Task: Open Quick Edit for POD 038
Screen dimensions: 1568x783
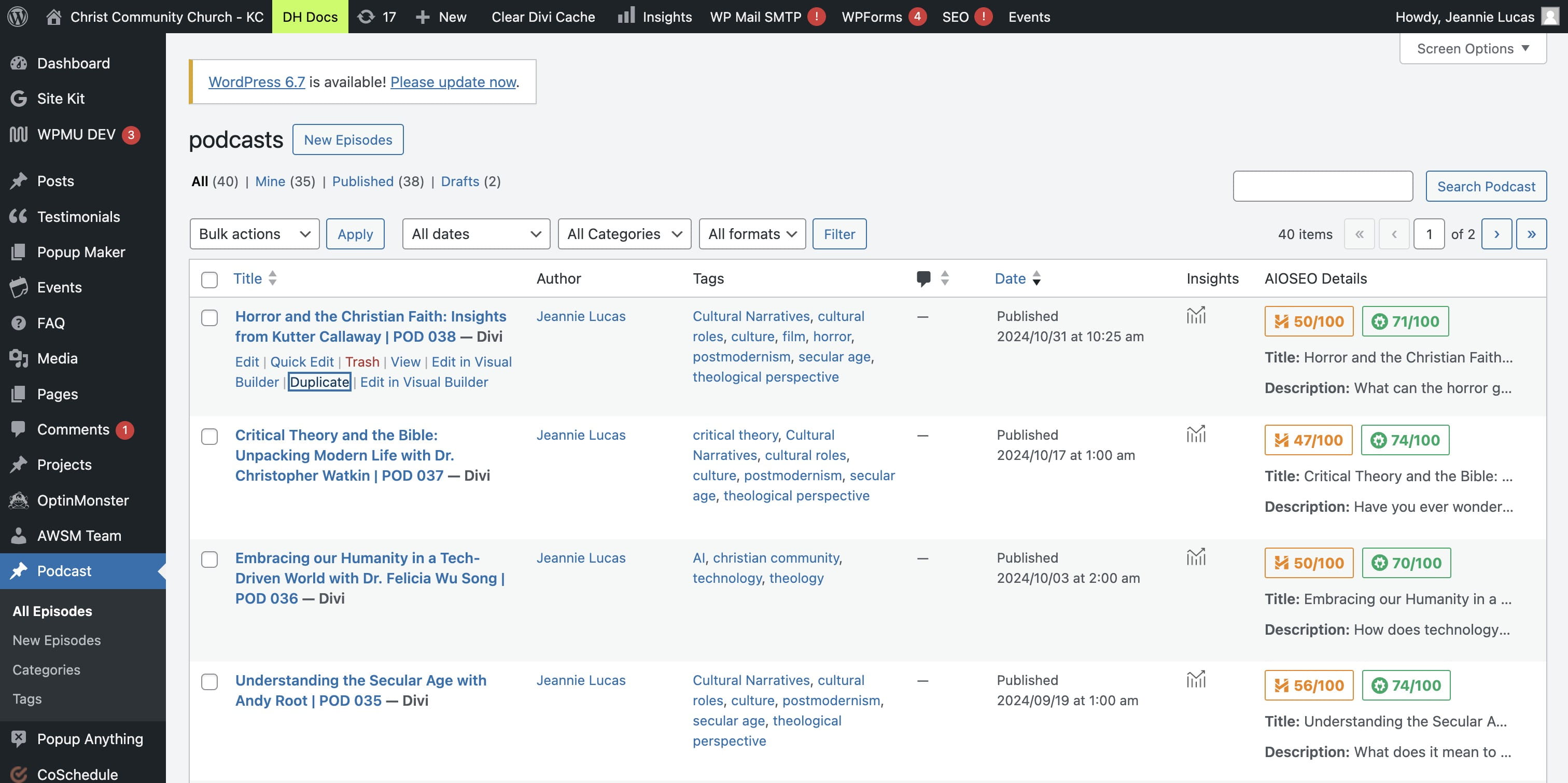Action: (302, 361)
